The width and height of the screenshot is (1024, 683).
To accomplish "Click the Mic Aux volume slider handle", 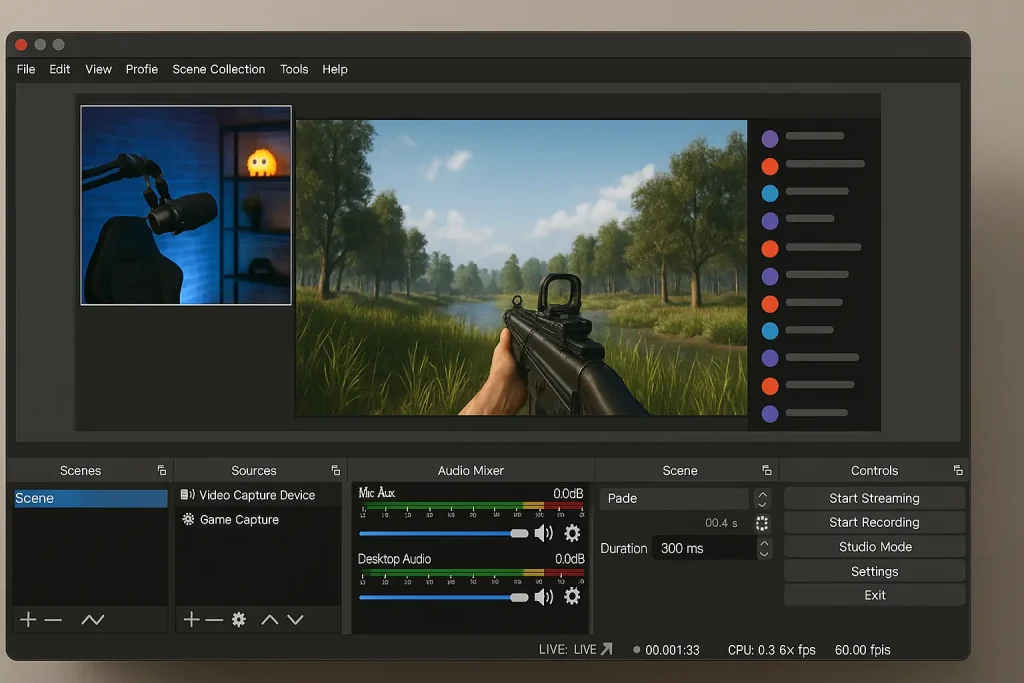I will 519,534.
